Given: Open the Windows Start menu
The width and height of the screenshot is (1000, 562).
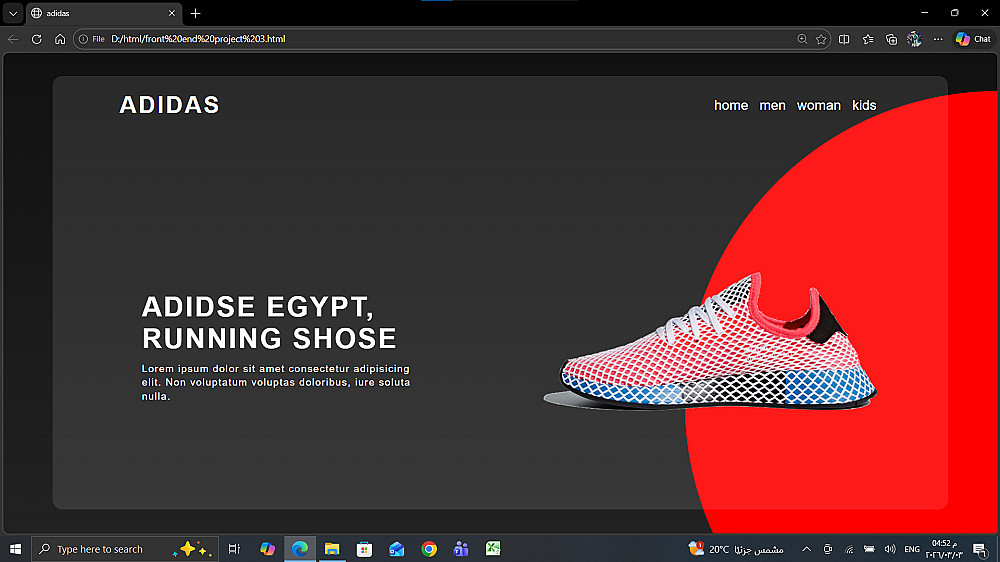Looking at the screenshot, I should point(15,549).
